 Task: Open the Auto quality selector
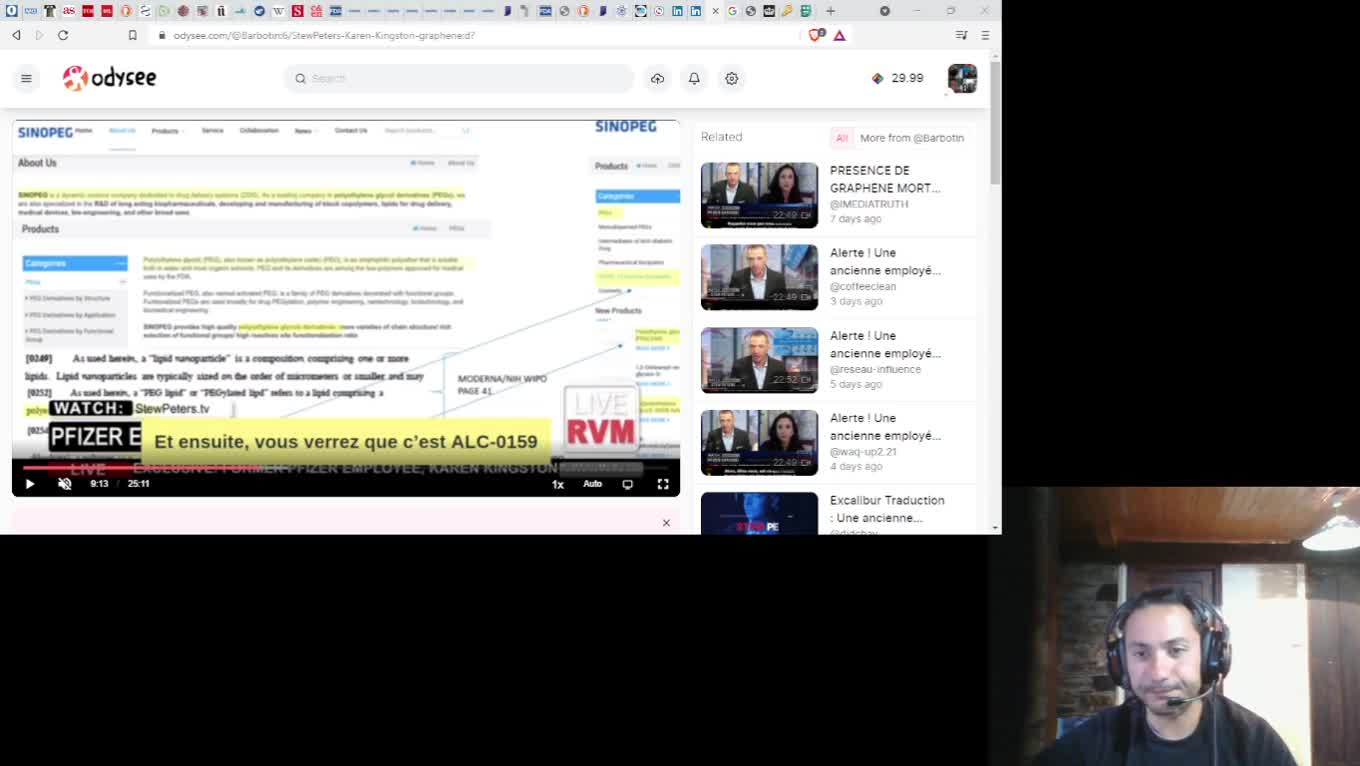click(592, 484)
